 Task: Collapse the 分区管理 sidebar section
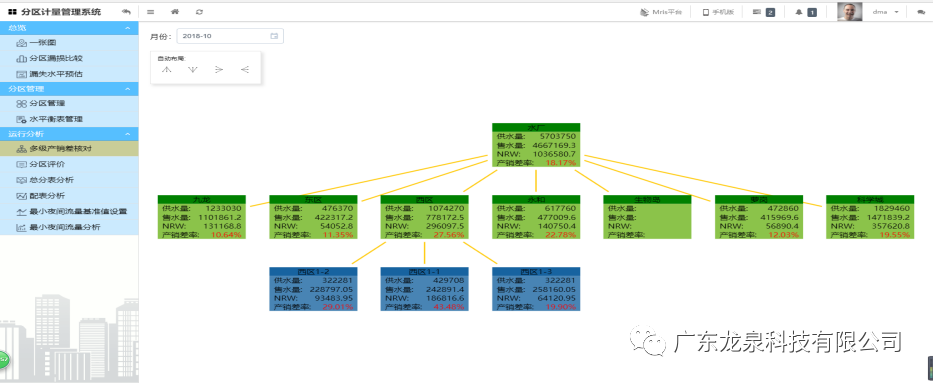point(127,89)
